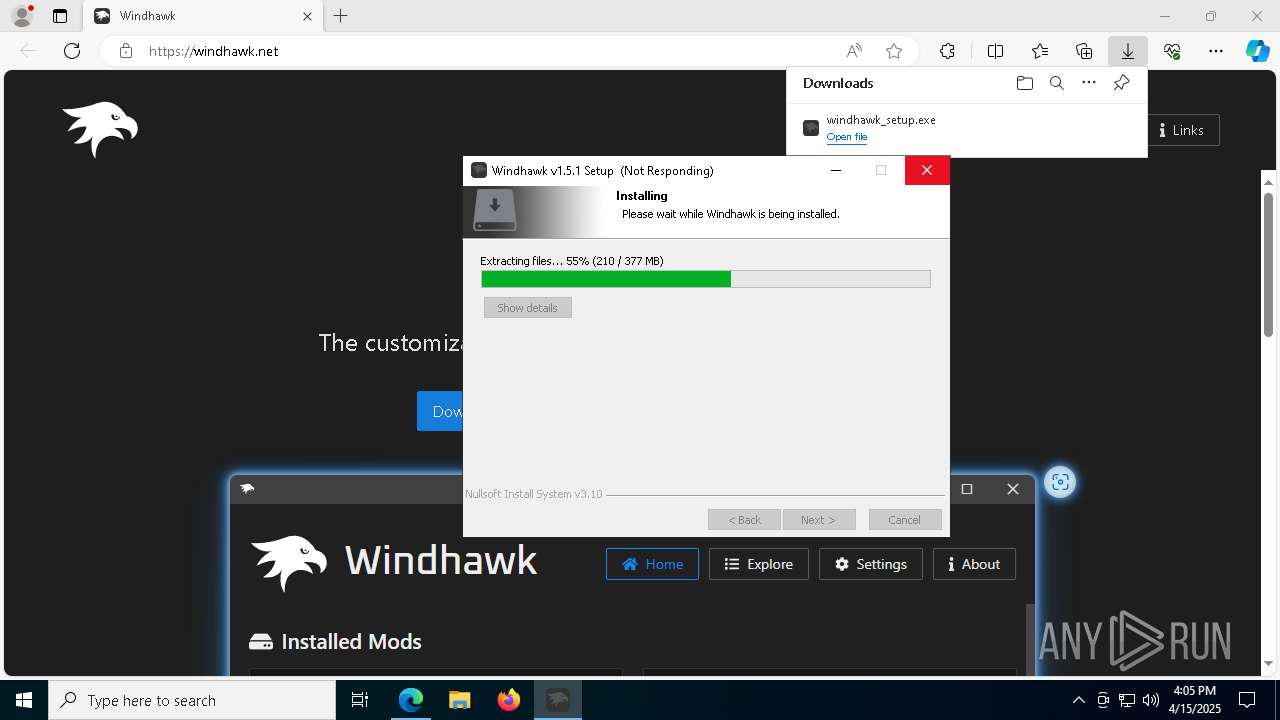The height and width of the screenshot is (720, 1280).
Task: Refresh the windhawk.net page
Action: 72,51
